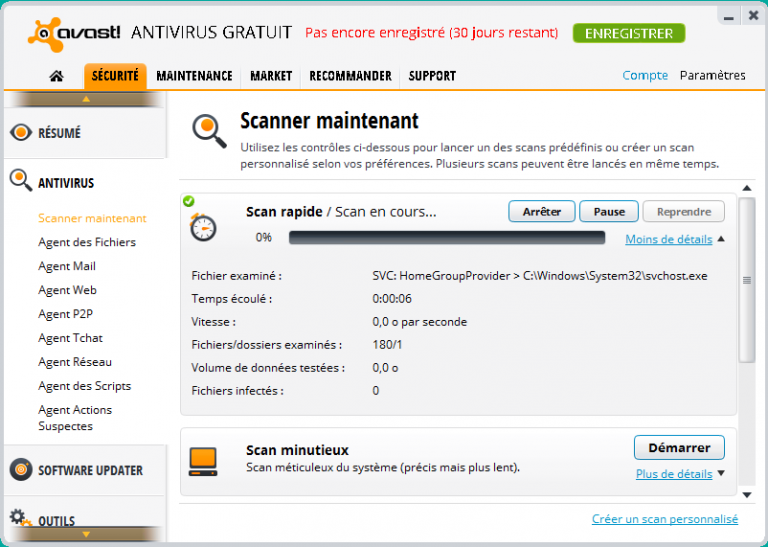Click the Scan minutieux title
Screen dimensions: 768x547
297,450
